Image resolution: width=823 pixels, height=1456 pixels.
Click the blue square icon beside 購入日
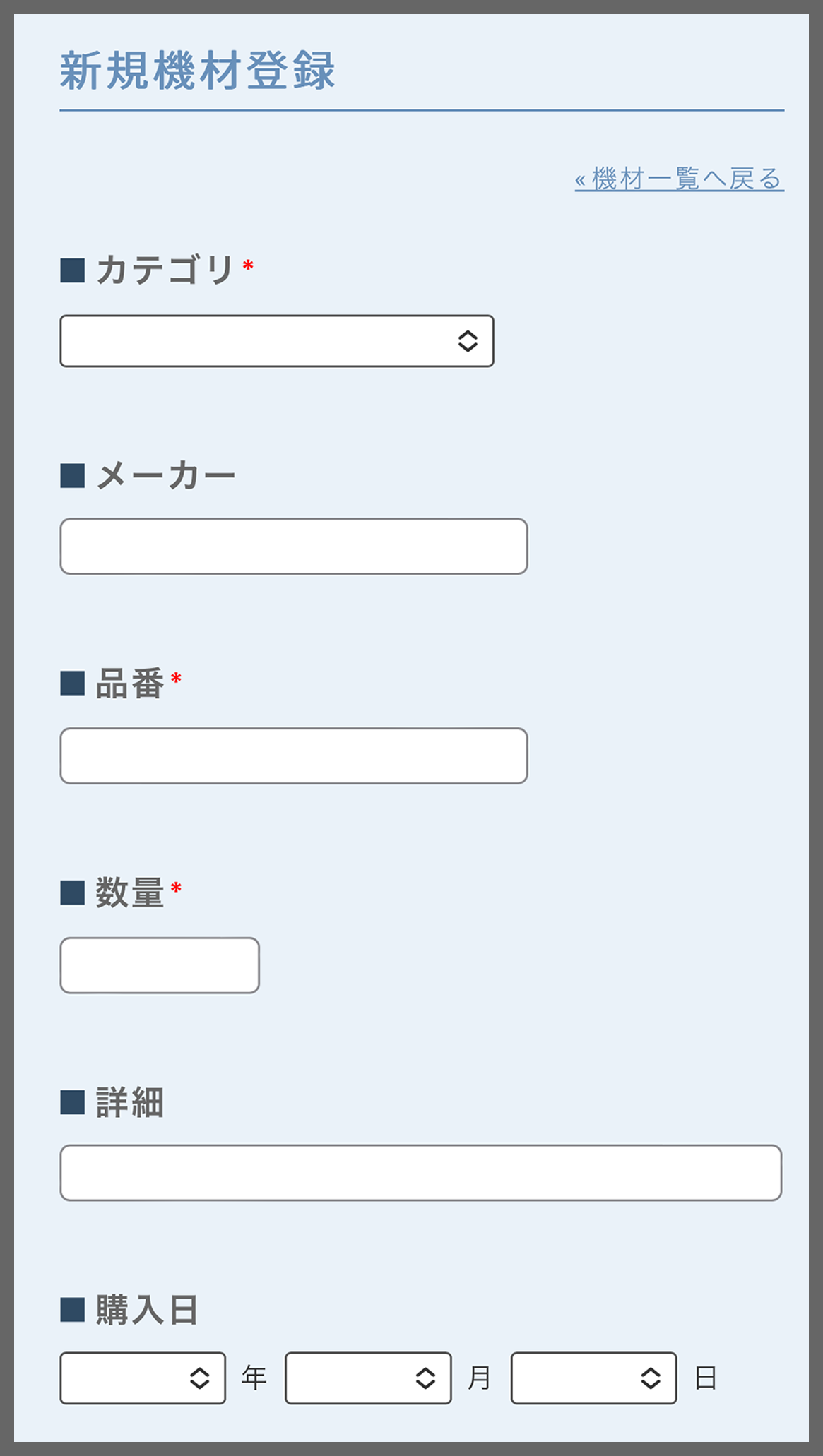coord(73,1310)
